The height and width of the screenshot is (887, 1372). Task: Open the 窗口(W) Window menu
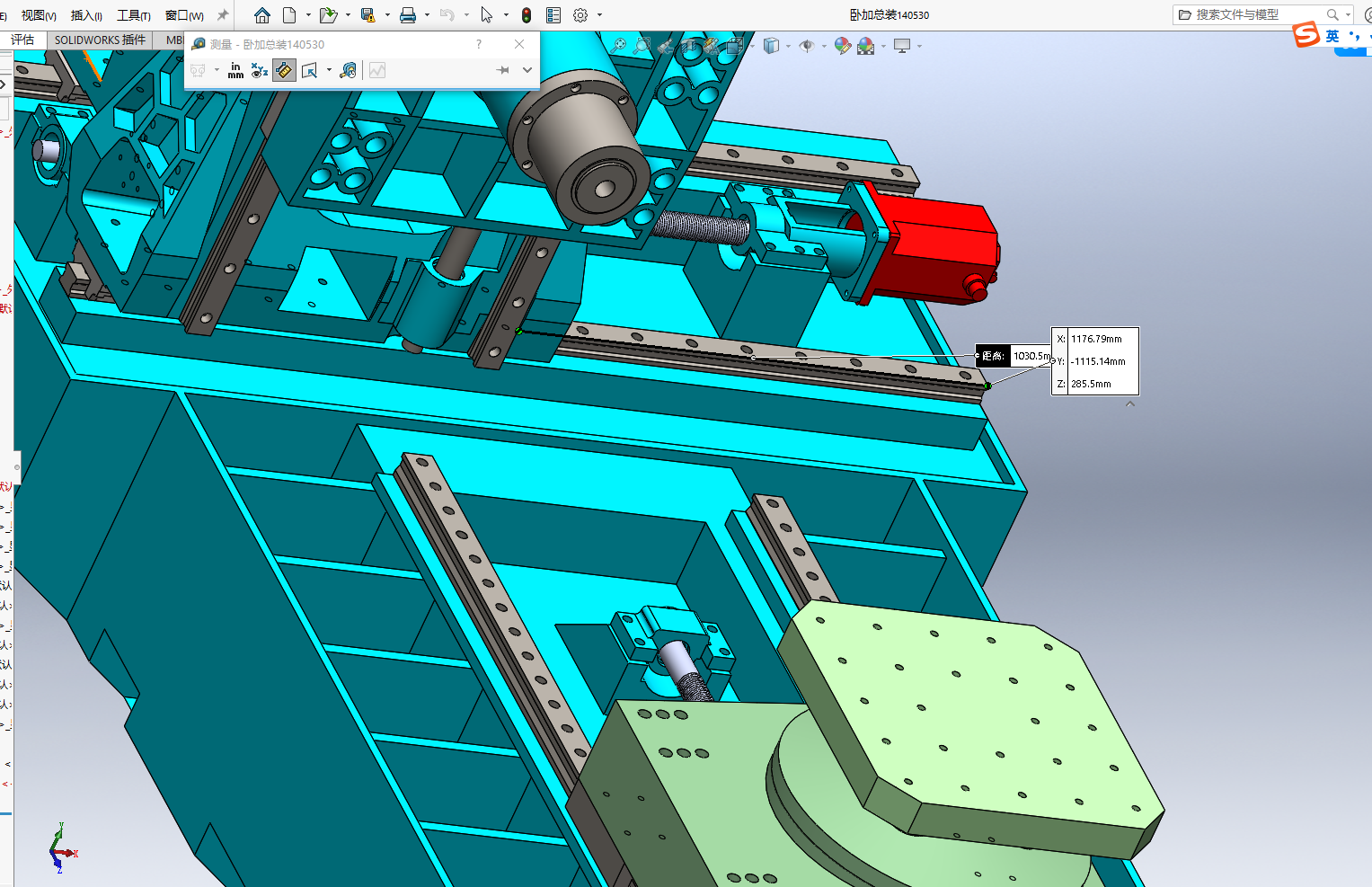(184, 15)
